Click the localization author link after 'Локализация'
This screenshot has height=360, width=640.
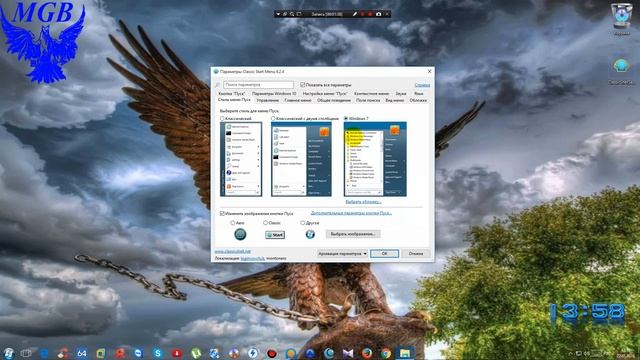252,258
